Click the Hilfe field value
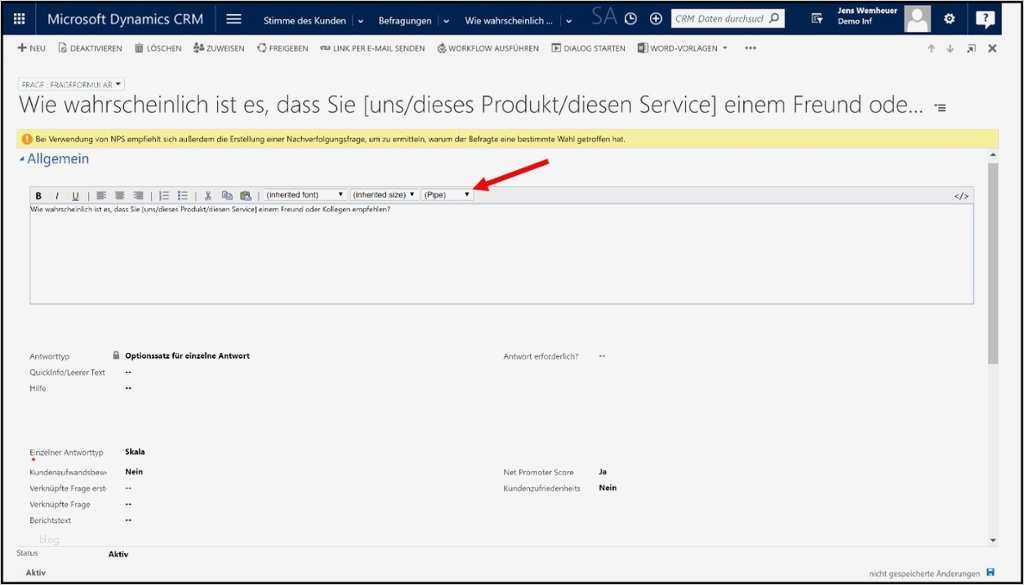 coord(128,388)
